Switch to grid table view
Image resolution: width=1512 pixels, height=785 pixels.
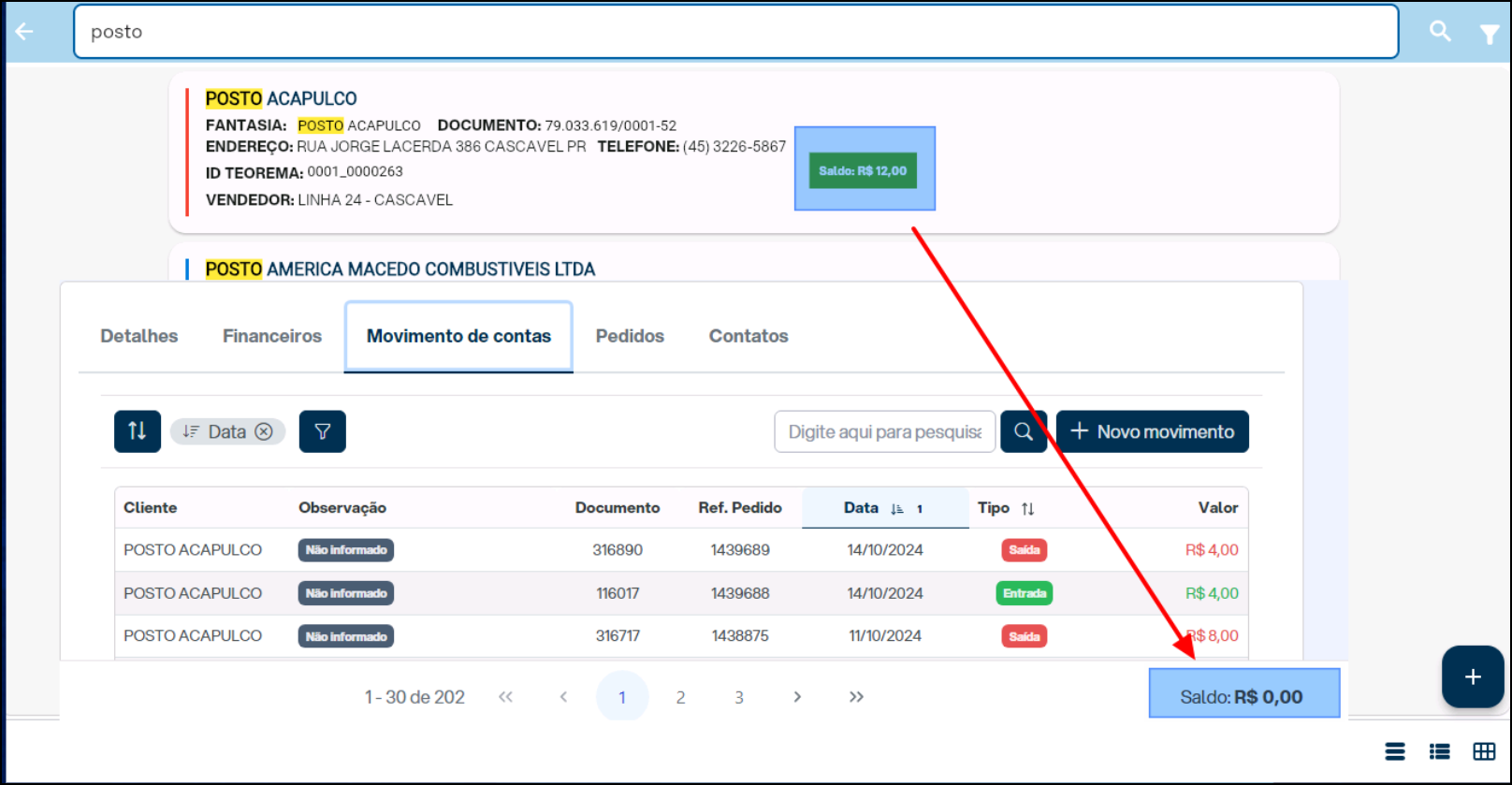coord(1484,751)
